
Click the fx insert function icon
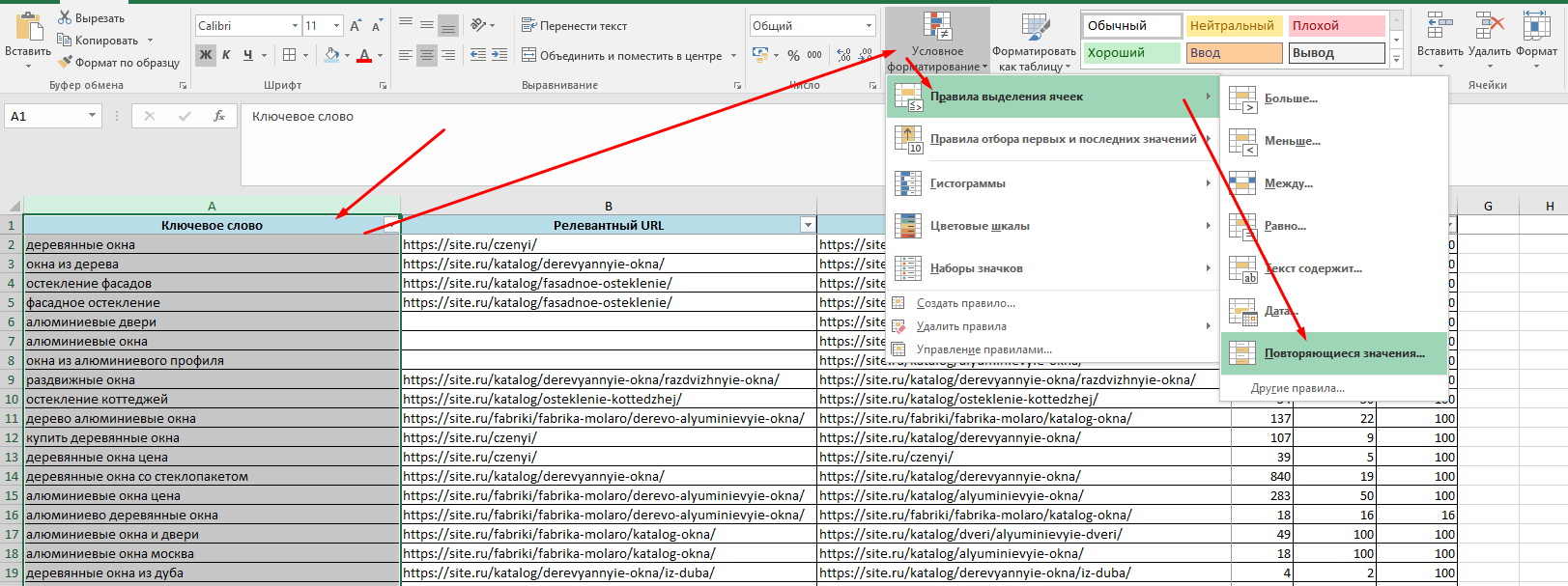click(219, 116)
